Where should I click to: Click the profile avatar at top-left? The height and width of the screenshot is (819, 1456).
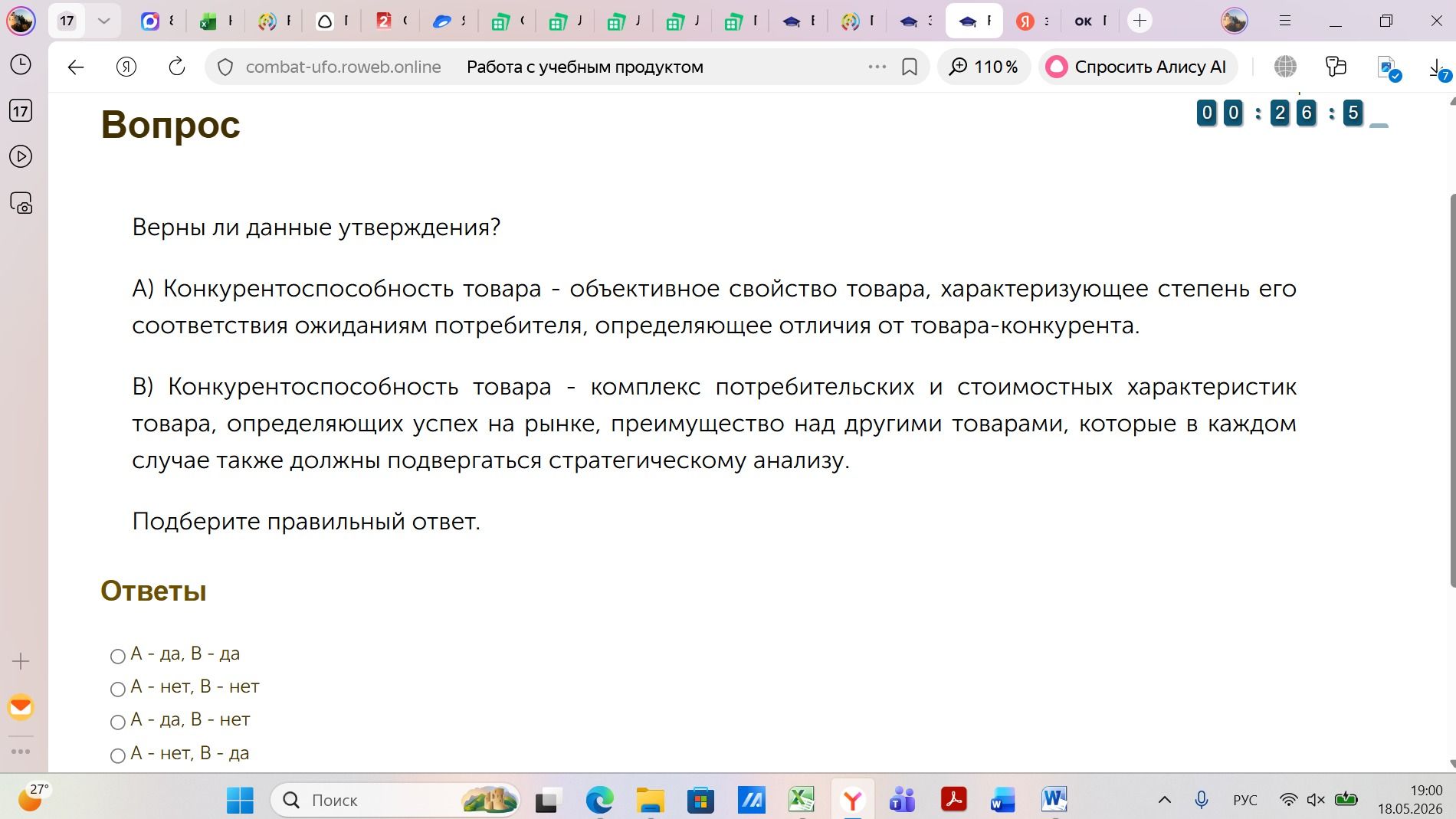pyautogui.click(x=21, y=21)
